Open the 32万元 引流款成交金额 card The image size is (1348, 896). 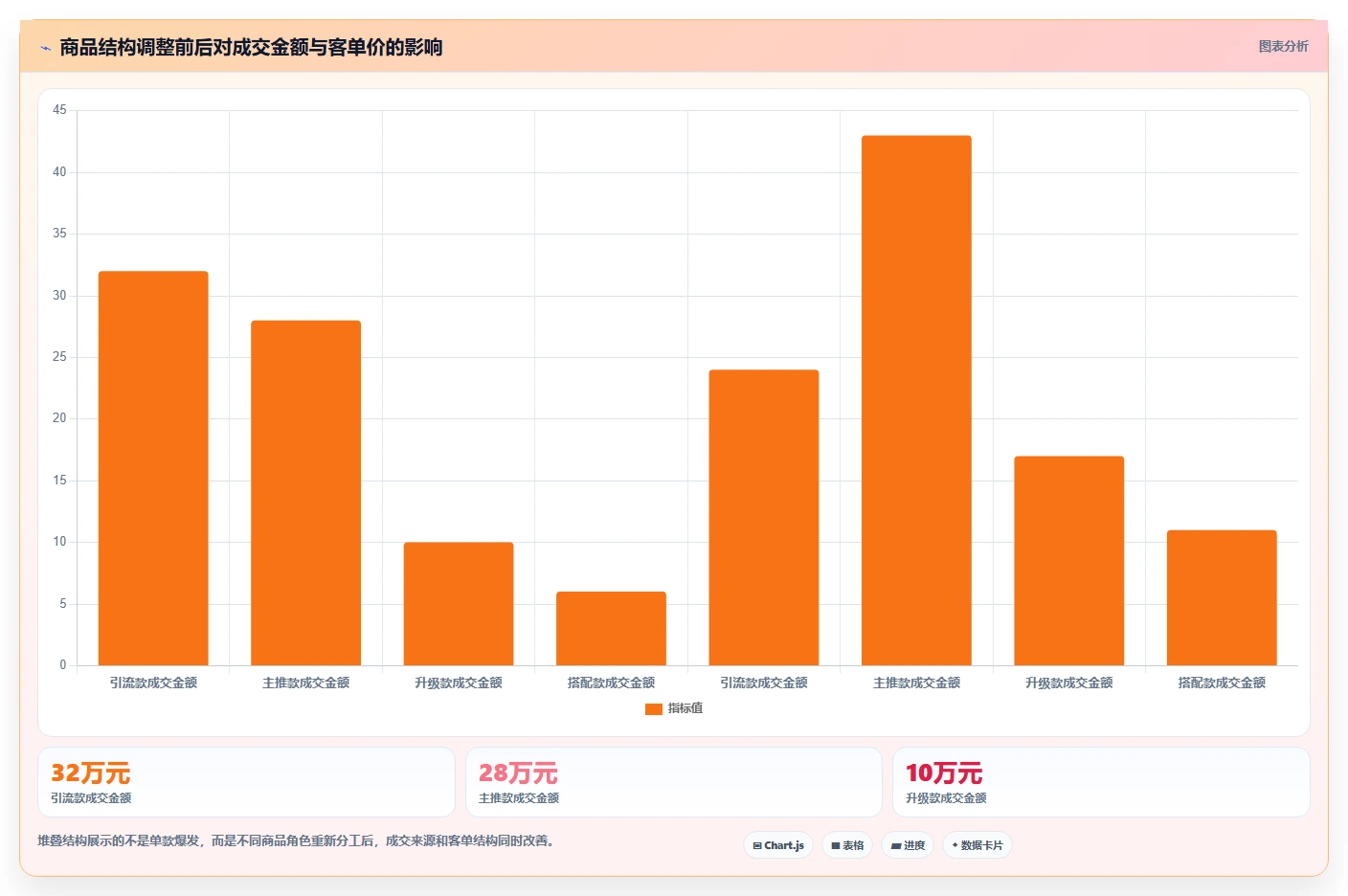(x=246, y=782)
